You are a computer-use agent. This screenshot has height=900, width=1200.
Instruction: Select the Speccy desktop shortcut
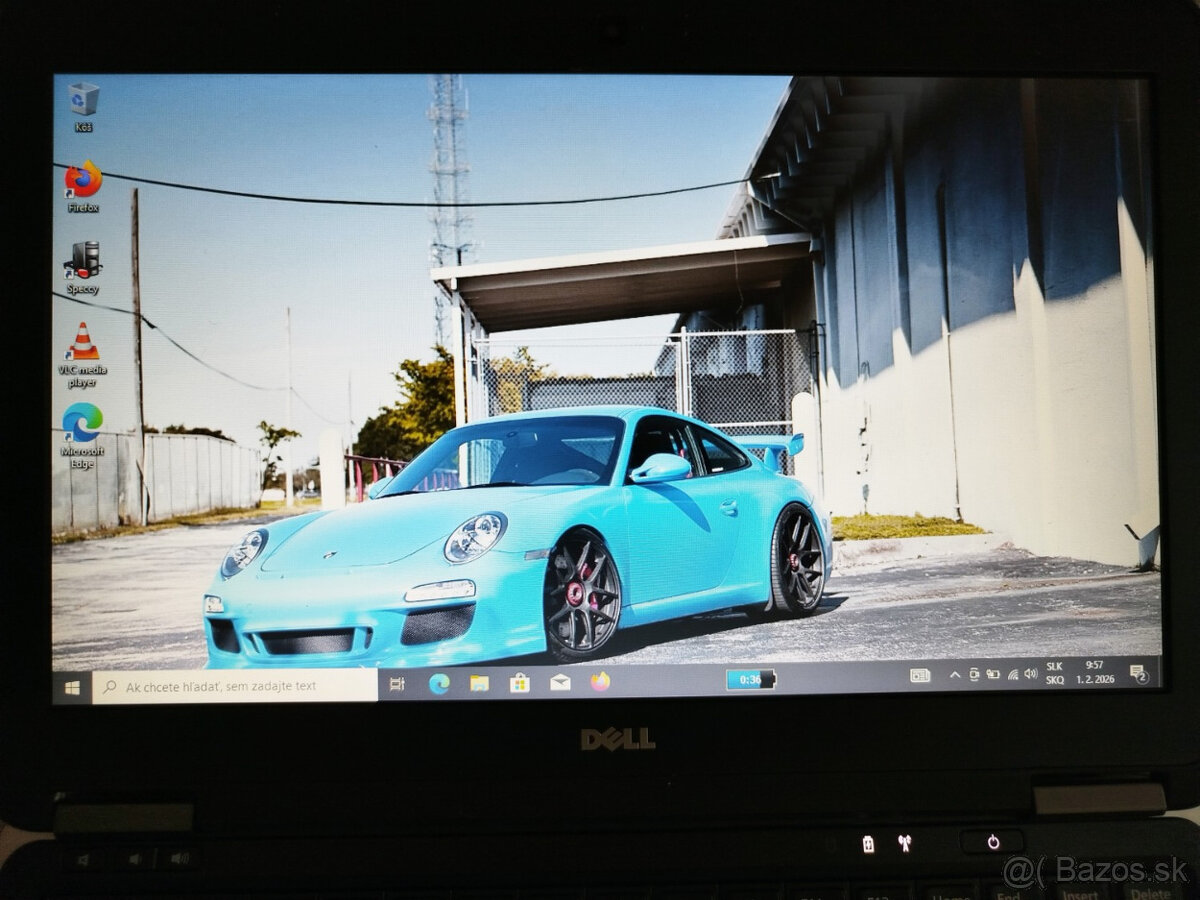point(82,261)
